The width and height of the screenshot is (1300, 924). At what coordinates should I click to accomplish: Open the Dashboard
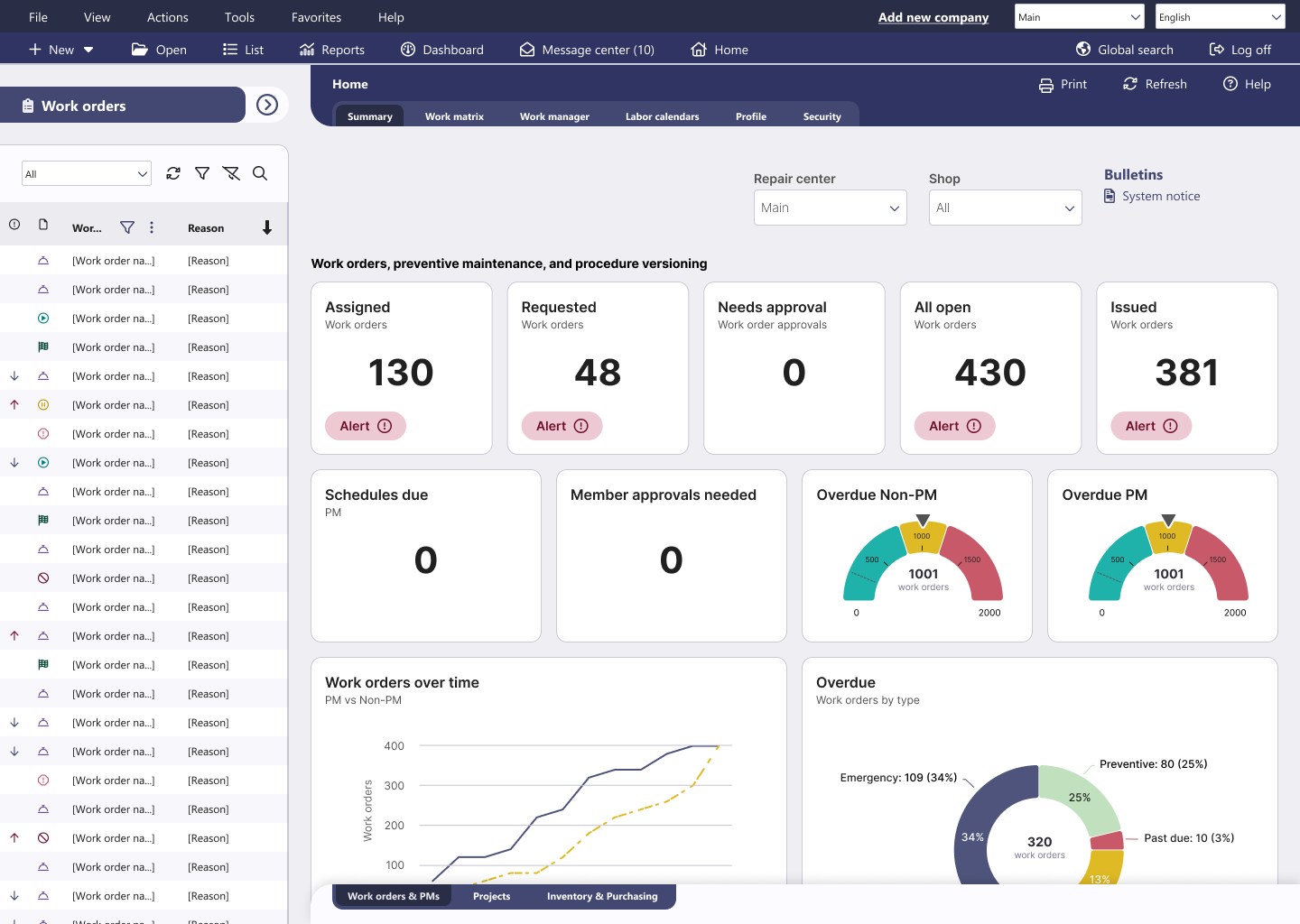coord(441,50)
